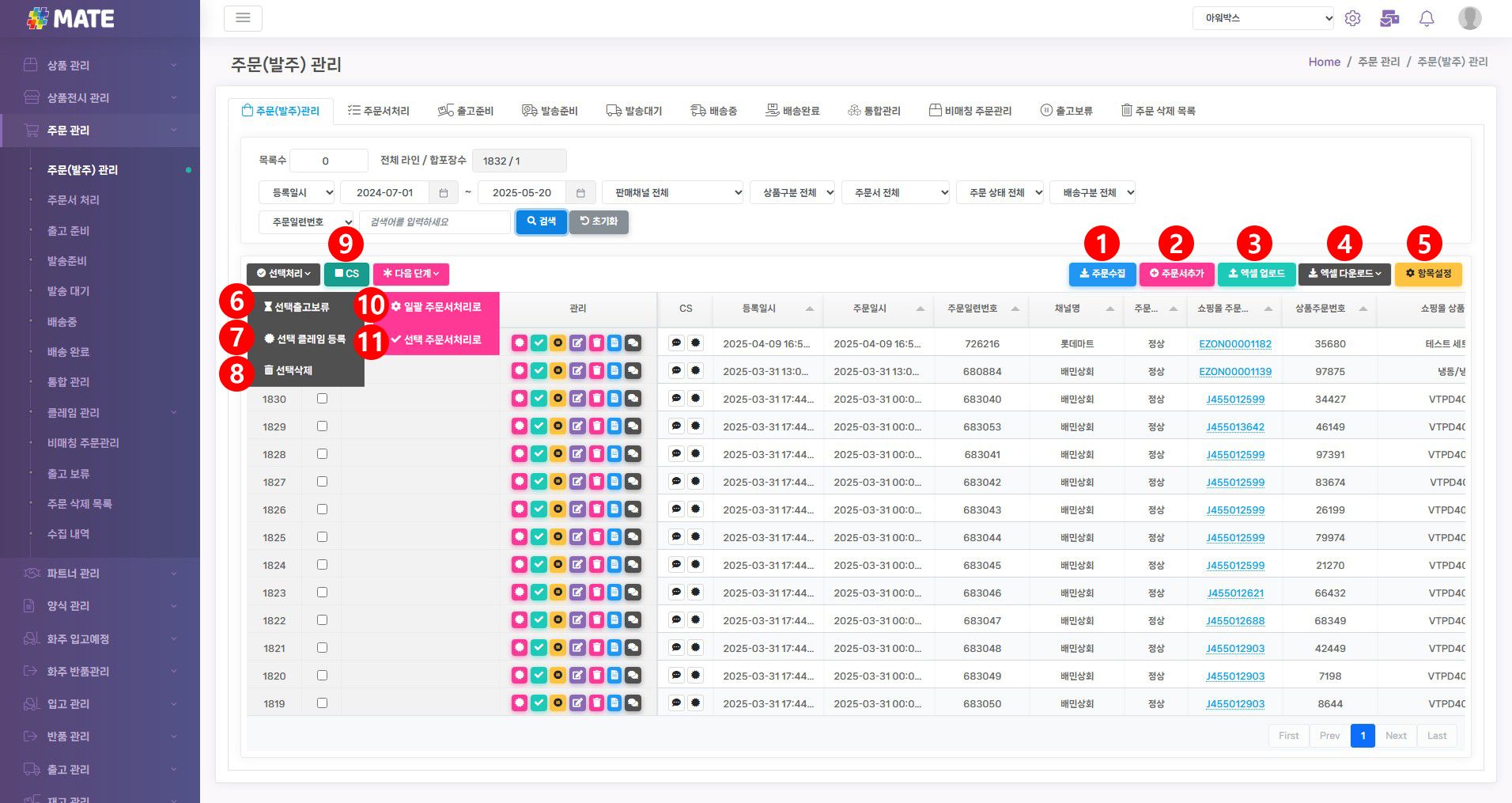Click the search keyword input field
1512x803 pixels.
coord(435,222)
